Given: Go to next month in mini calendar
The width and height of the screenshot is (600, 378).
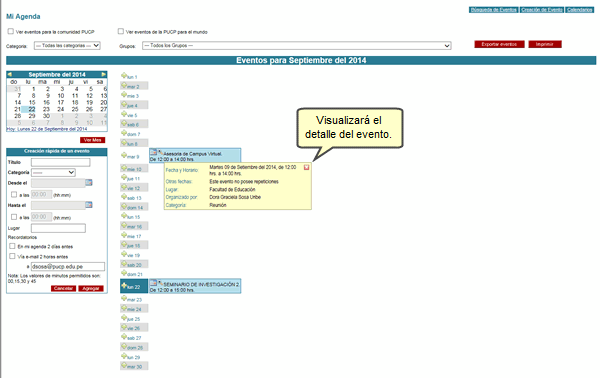Looking at the screenshot, I should (x=104, y=74).
